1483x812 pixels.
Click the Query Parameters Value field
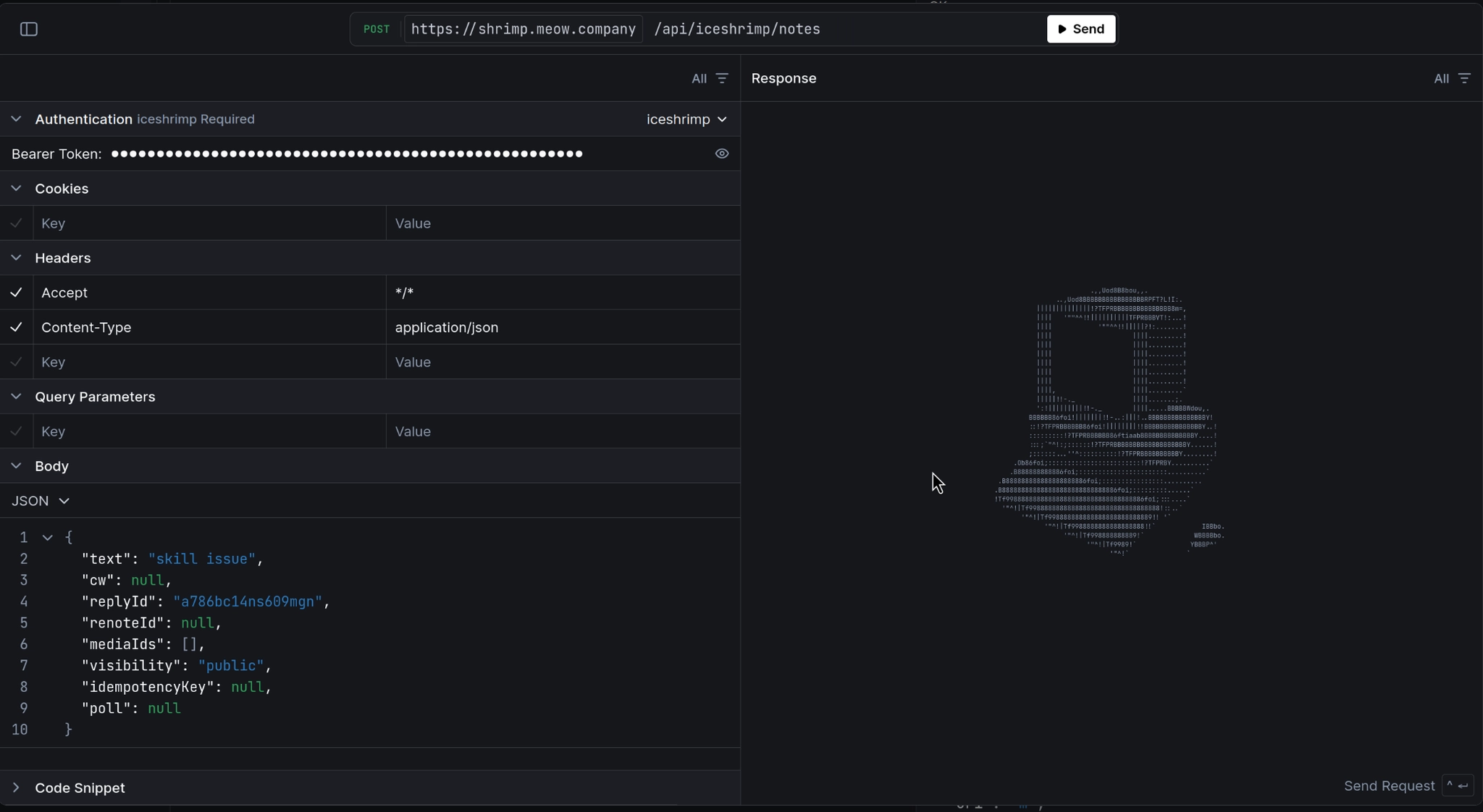tap(562, 431)
